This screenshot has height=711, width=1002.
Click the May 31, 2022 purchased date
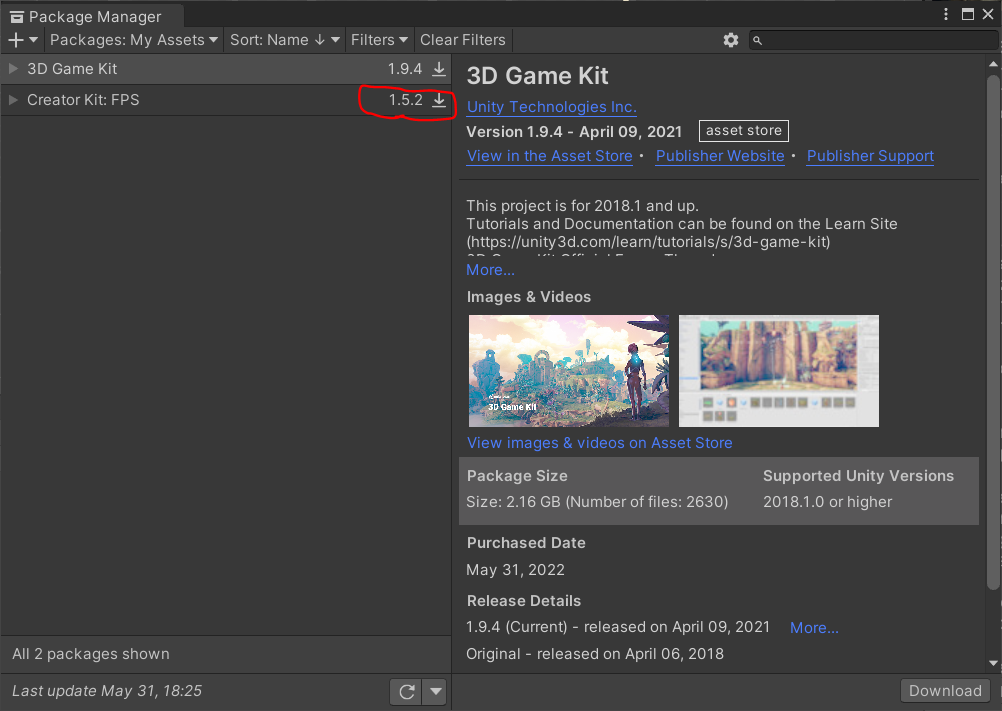point(516,570)
